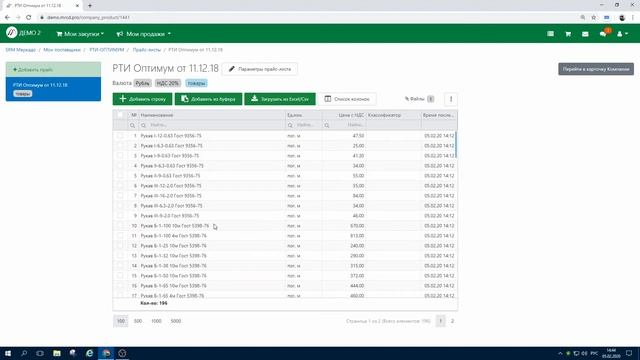This screenshot has height=360, width=640.
Task: Click the browser address bar
Action: pos(306,18)
